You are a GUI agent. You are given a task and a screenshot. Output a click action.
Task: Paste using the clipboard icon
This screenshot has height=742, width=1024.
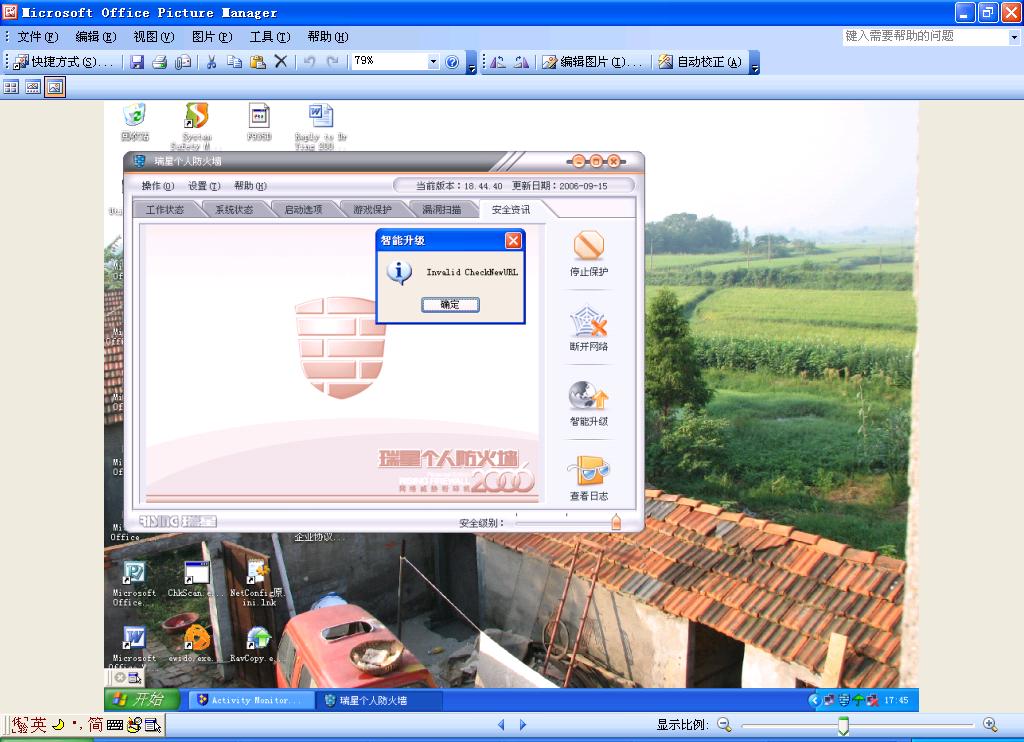click(x=258, y=62)
